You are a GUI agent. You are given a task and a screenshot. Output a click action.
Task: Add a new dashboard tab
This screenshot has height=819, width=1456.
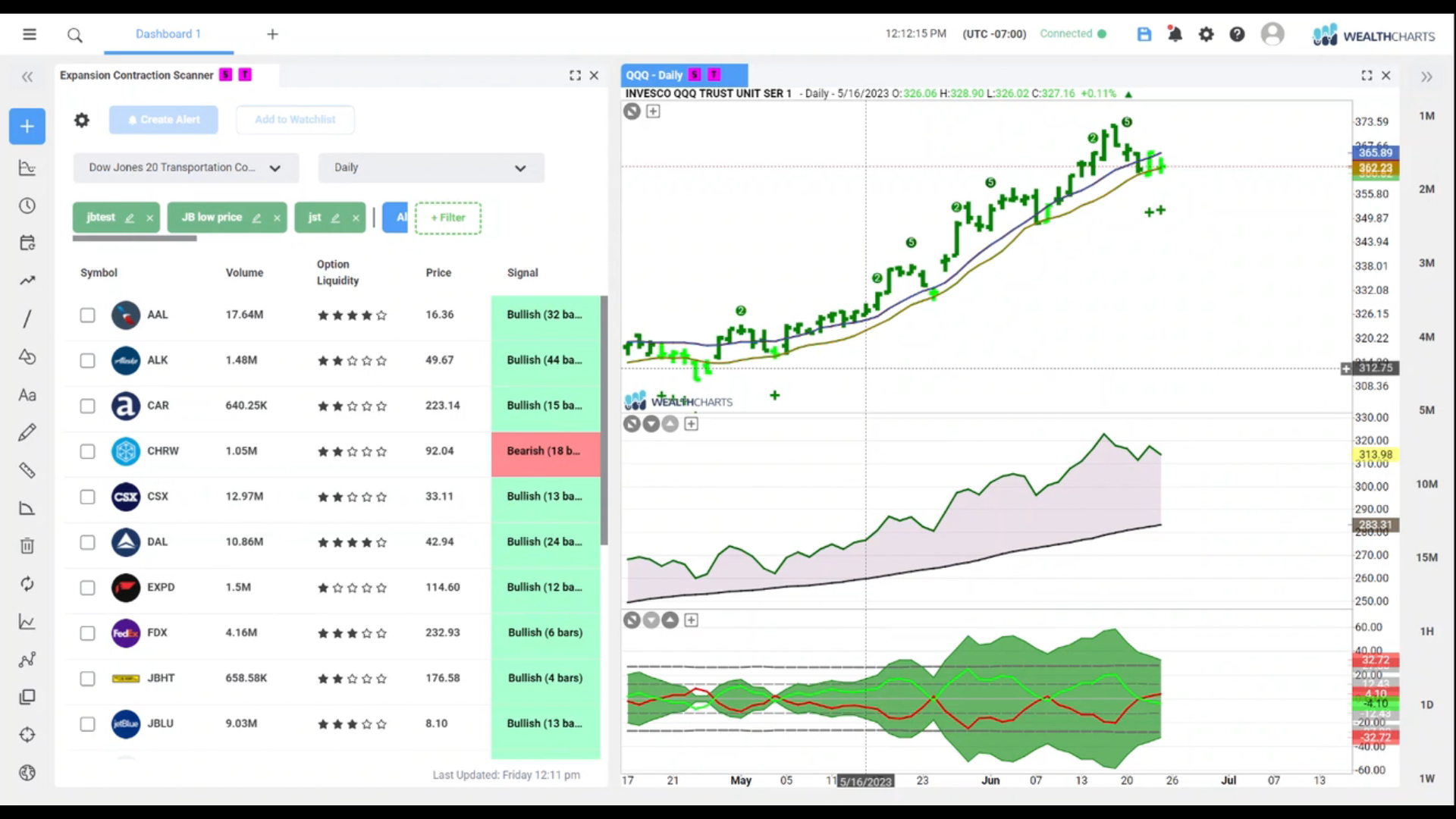pyautogui.click(x=272, y=34)
